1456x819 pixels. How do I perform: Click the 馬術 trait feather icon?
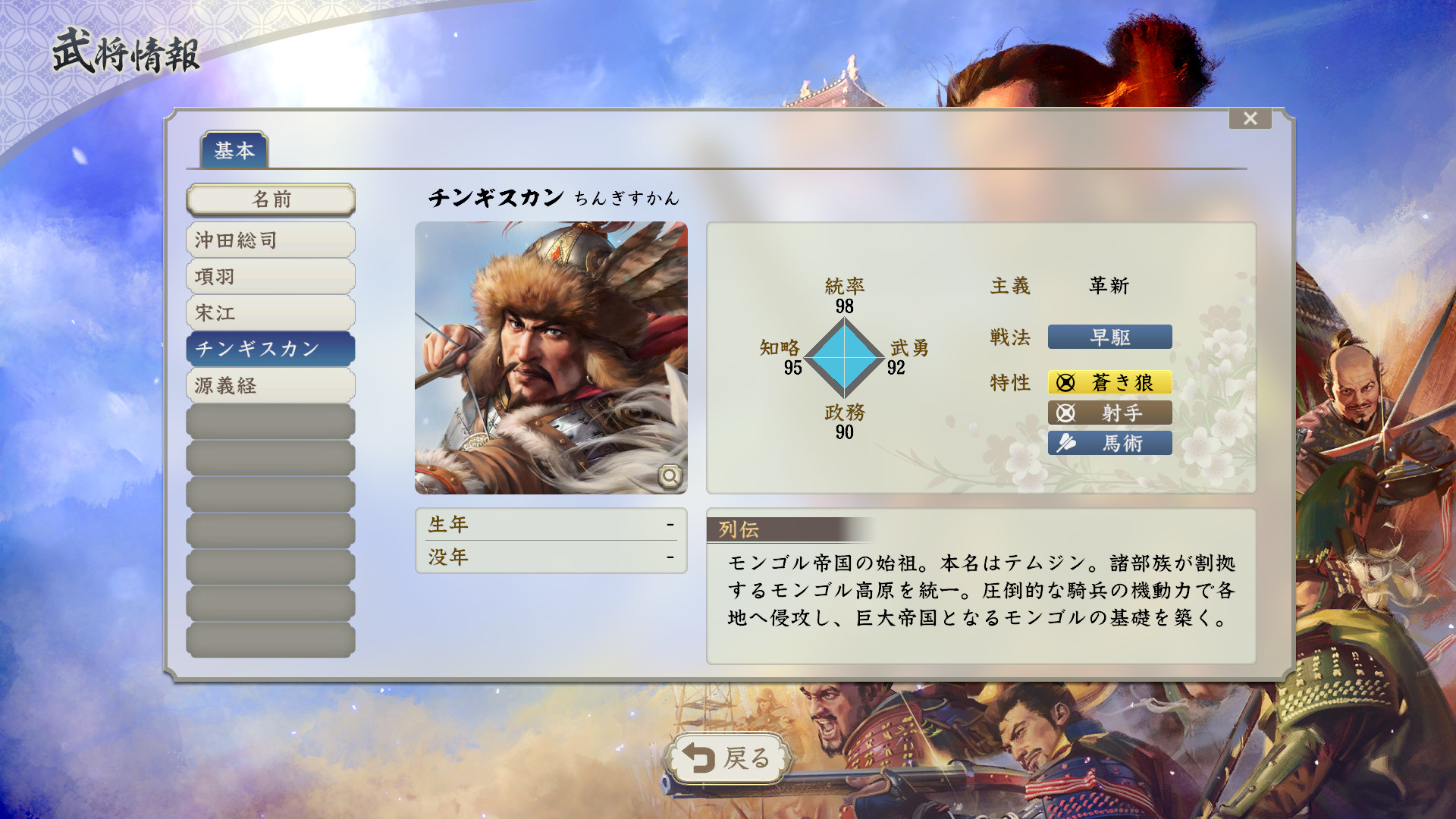pos(1065,443)
